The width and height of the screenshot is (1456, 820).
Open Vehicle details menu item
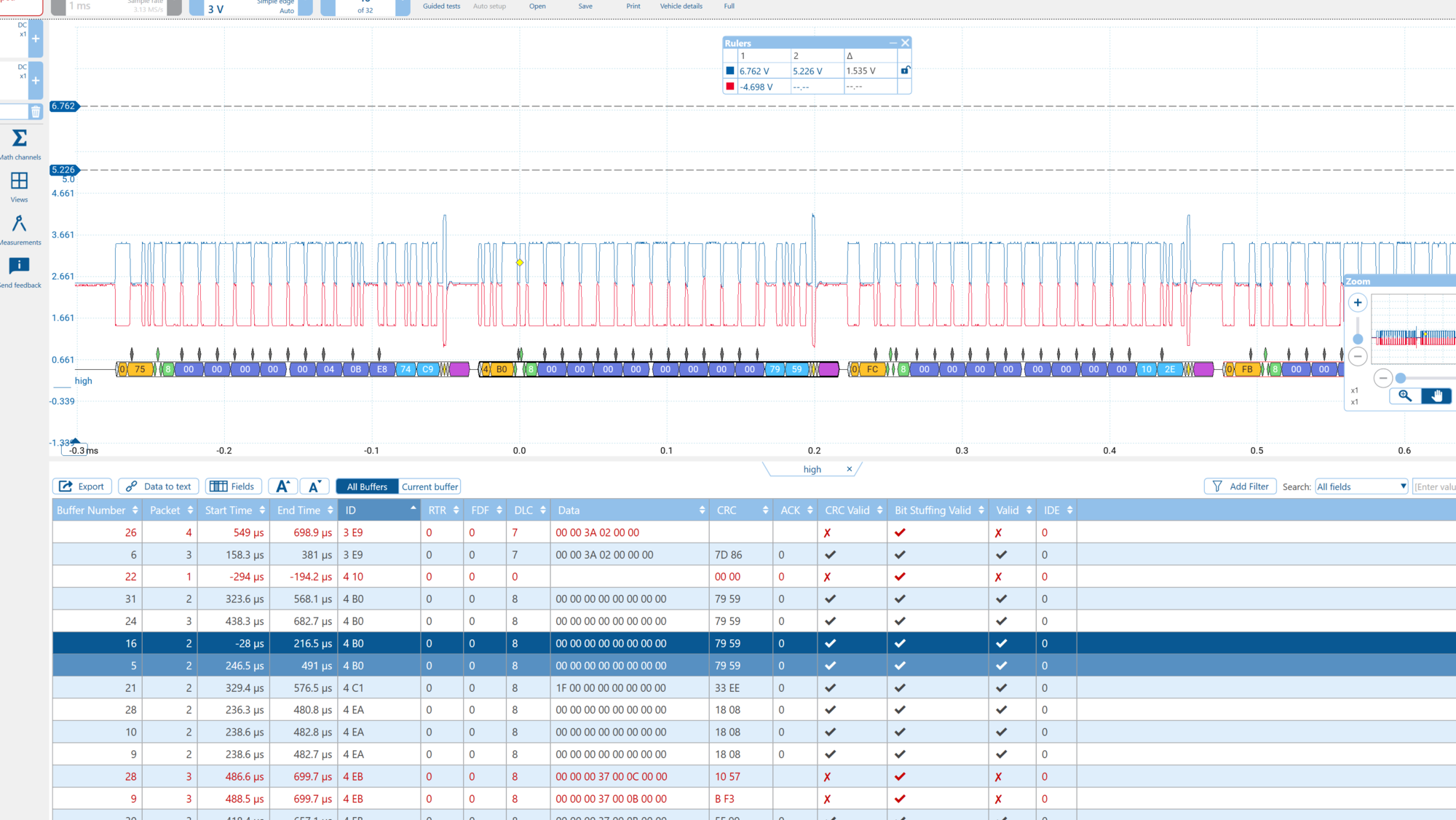681,7
